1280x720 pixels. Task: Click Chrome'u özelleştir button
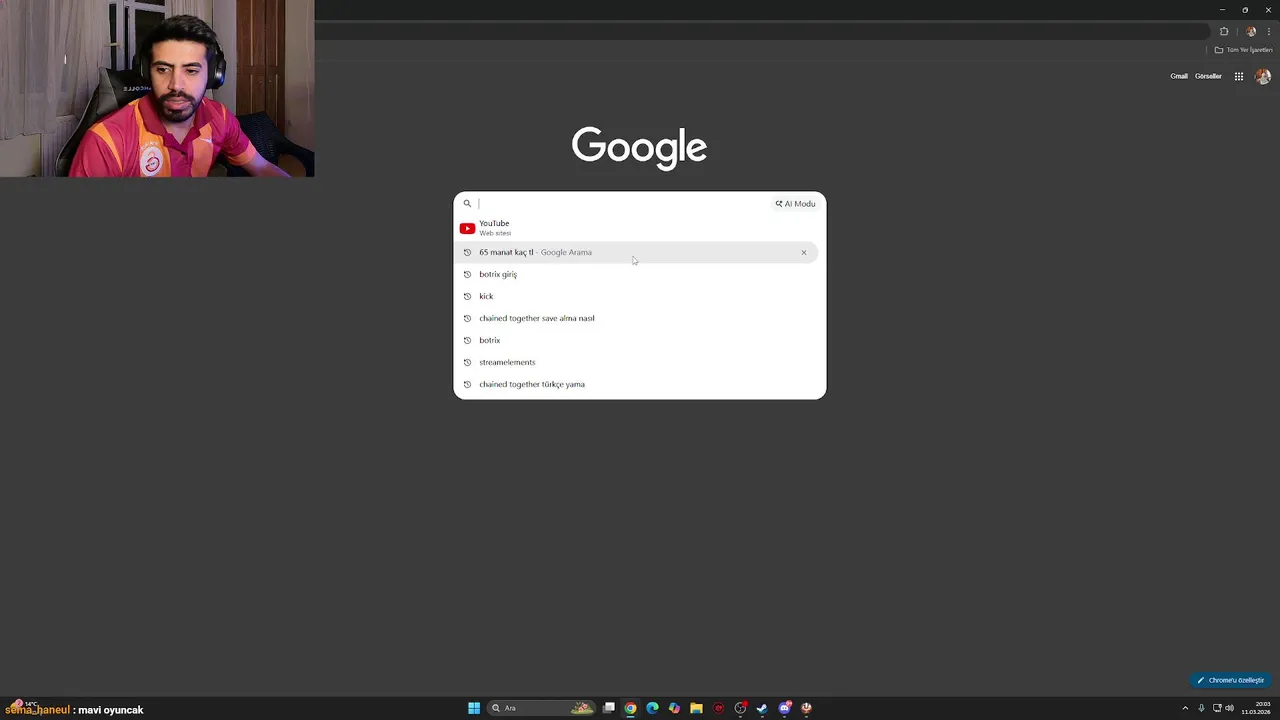click(1231, 680)
